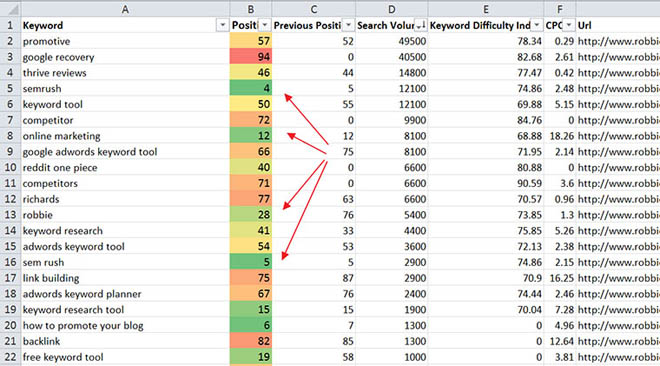Click the Keyword header cell

pos(125,25)
